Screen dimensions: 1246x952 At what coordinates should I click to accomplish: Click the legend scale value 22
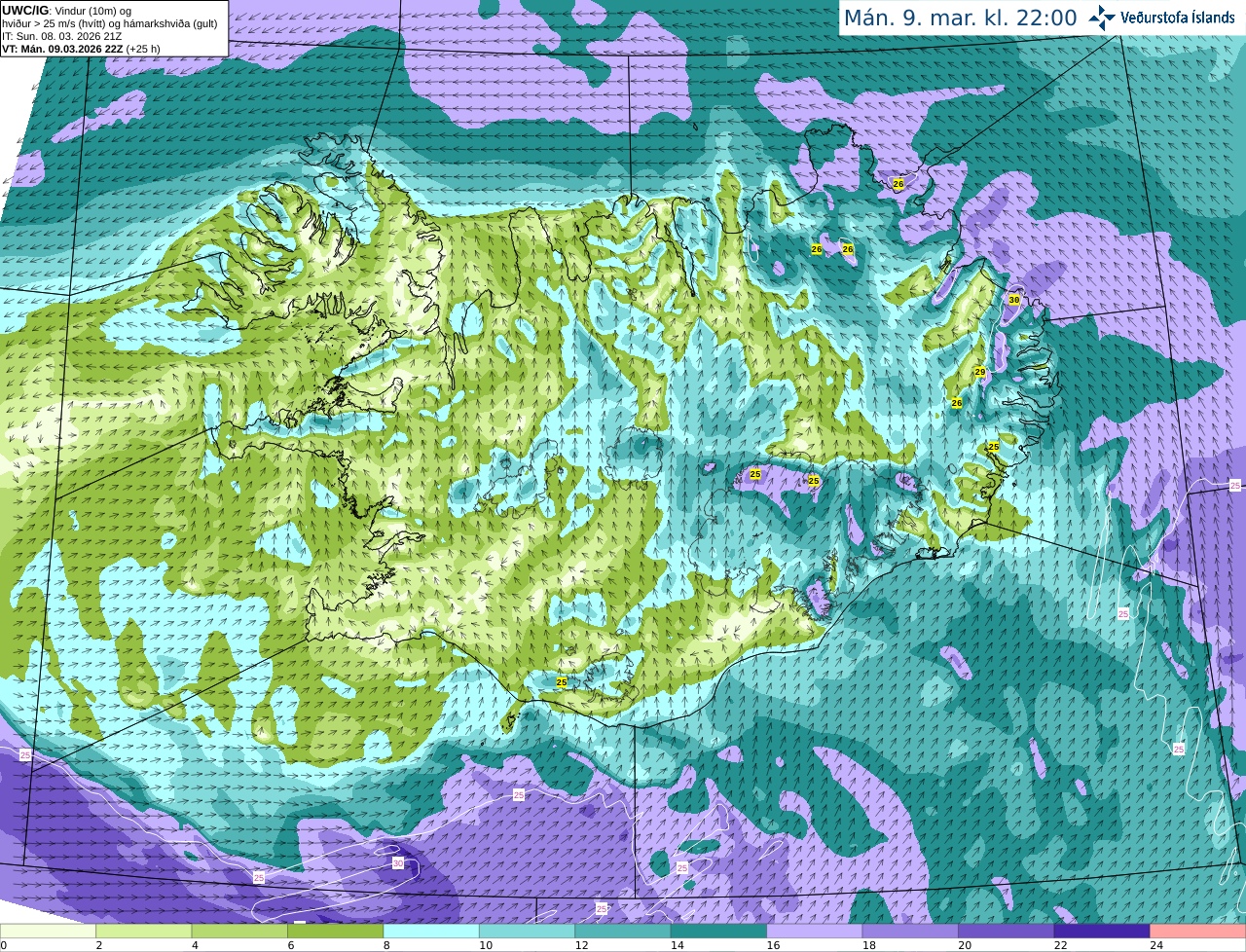pyautogui.click(x=1060, y=945)
